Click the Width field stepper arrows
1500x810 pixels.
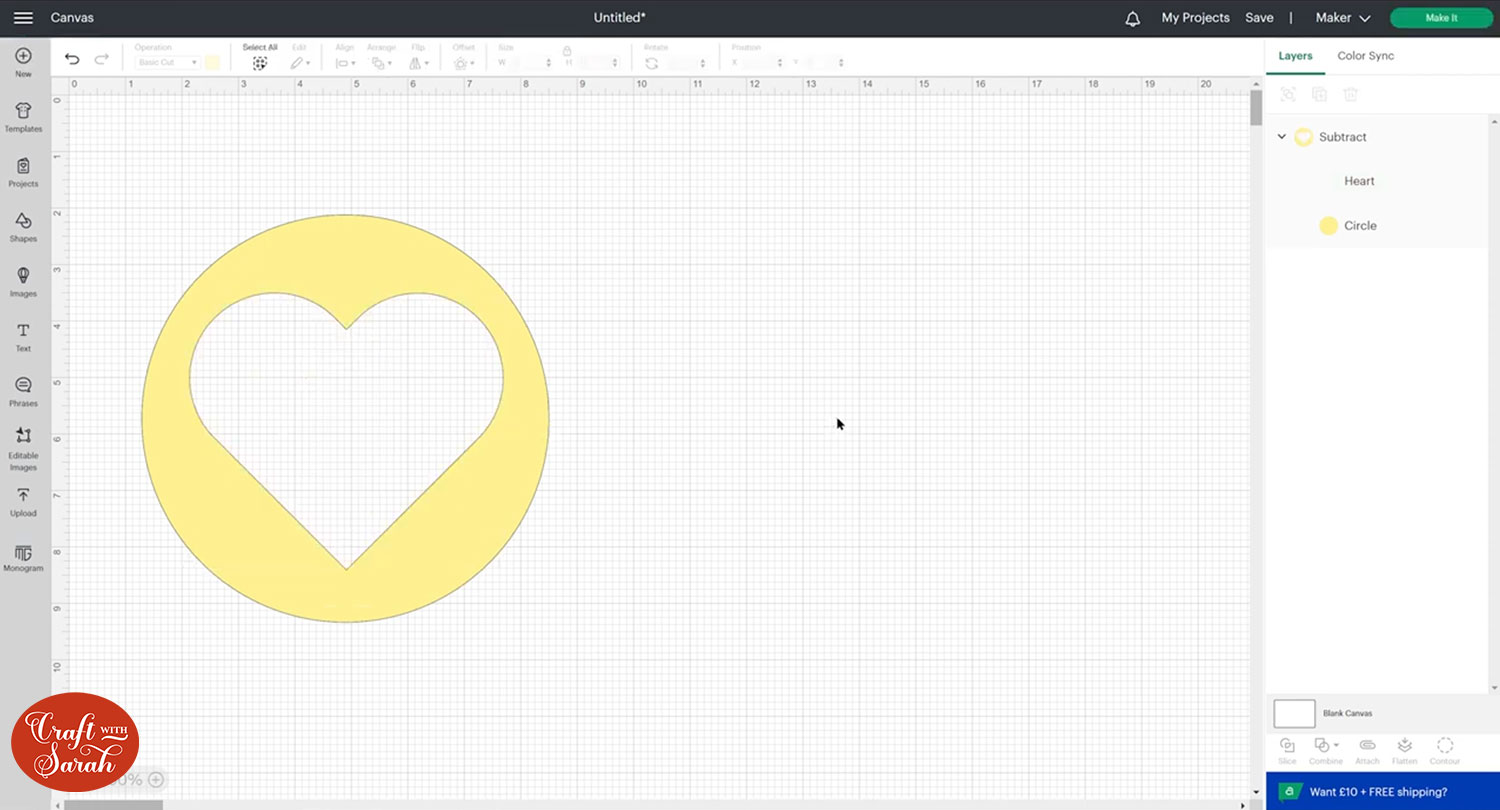(x=548, y=63)
